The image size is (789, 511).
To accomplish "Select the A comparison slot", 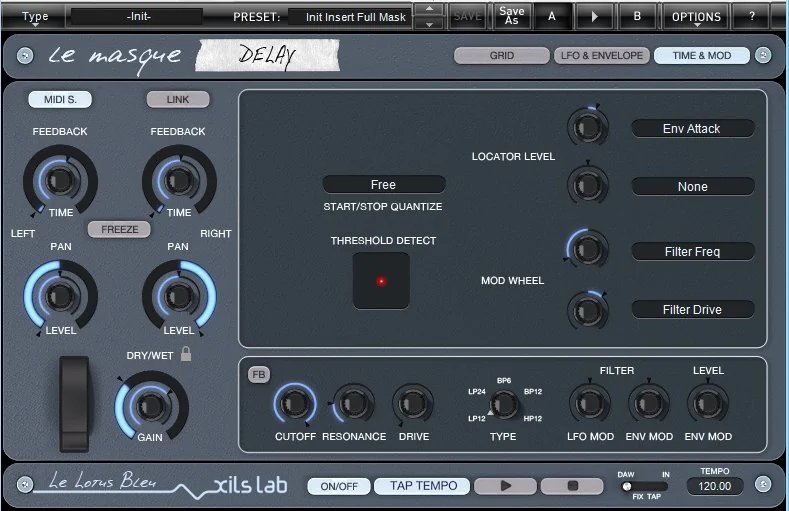I will (552, 17).
